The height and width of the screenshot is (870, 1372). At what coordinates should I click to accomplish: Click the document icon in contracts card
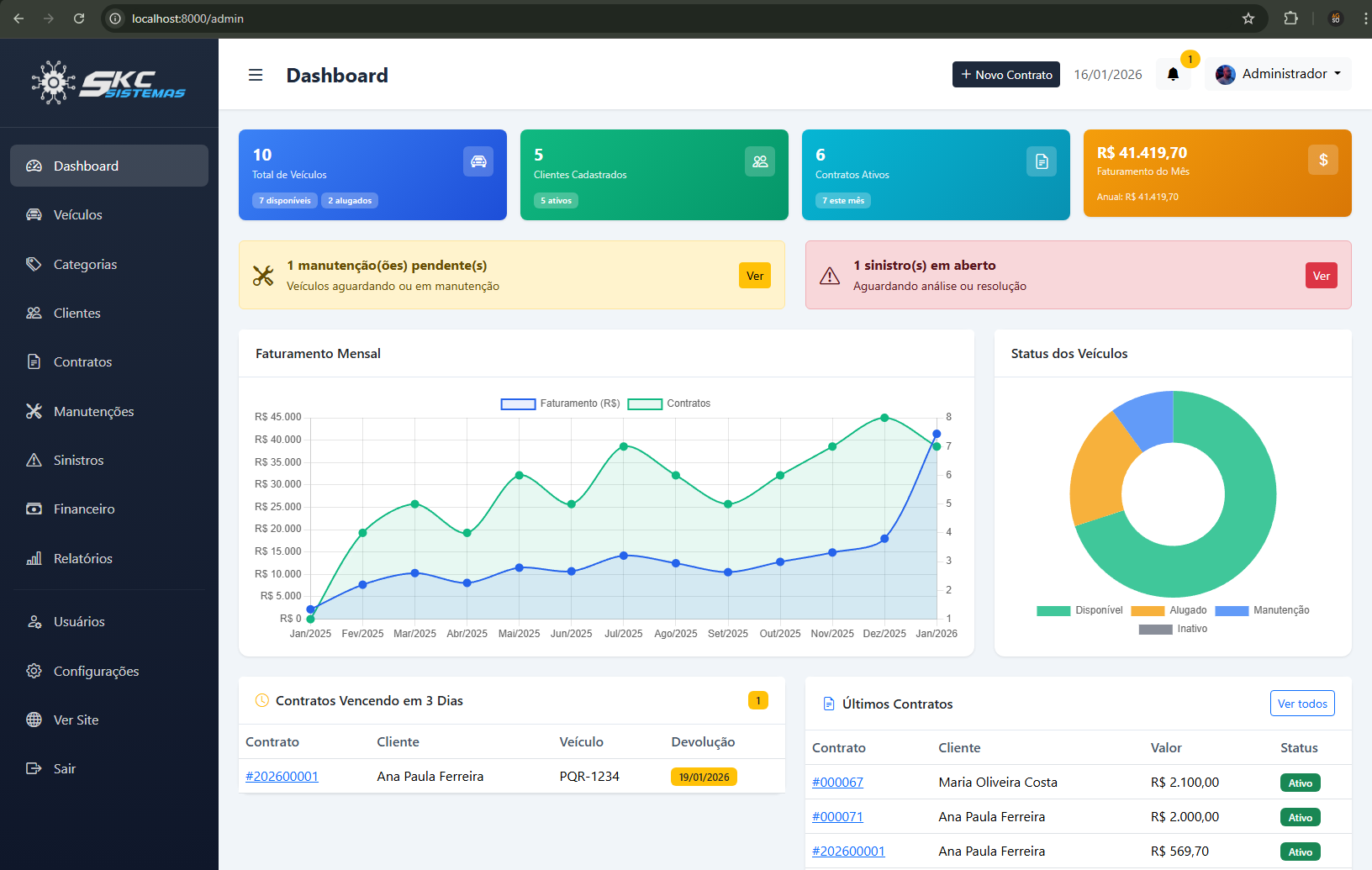[1041, 161]
